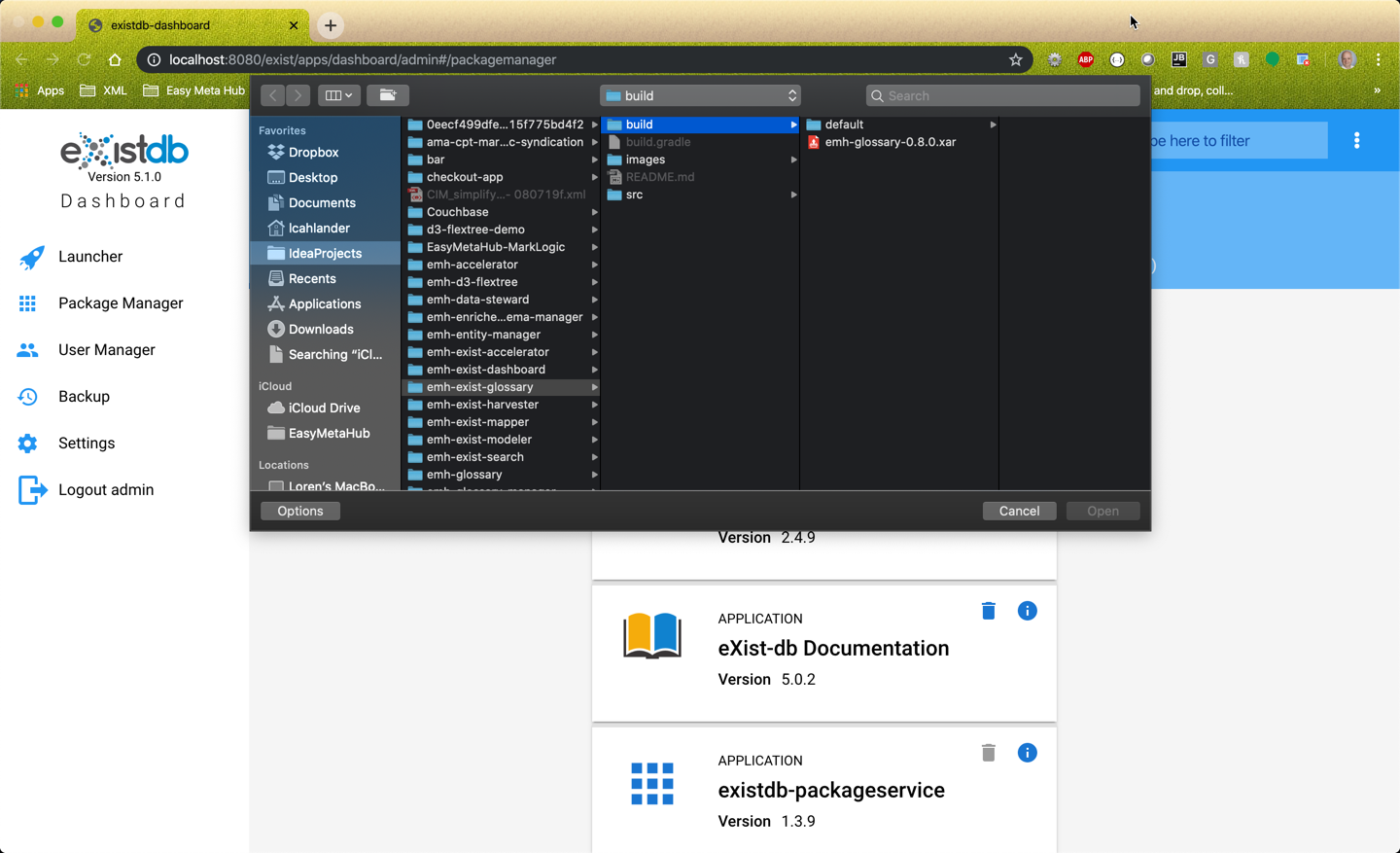Open the Chrome profile avatar
The height and width of the screenshot is (853, 1400).
coord(1347,60)
